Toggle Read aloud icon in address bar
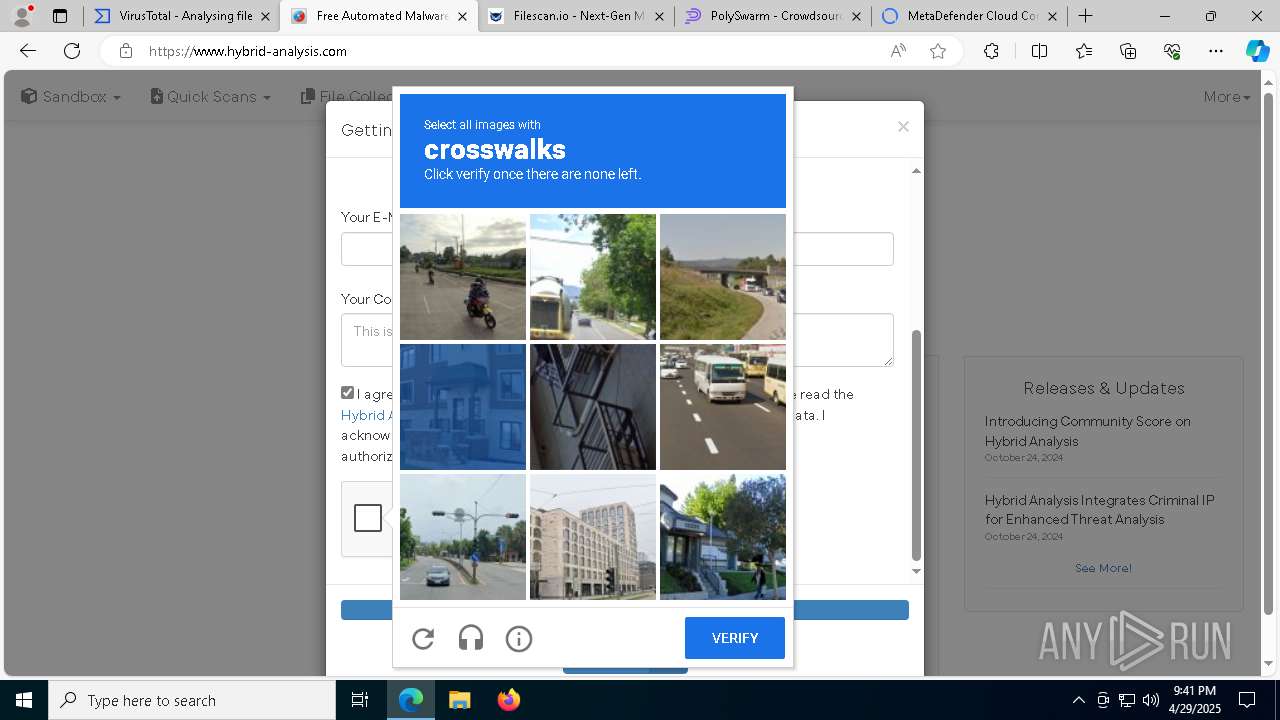This screenshot has height=720, width=1280. pos(898,51)
